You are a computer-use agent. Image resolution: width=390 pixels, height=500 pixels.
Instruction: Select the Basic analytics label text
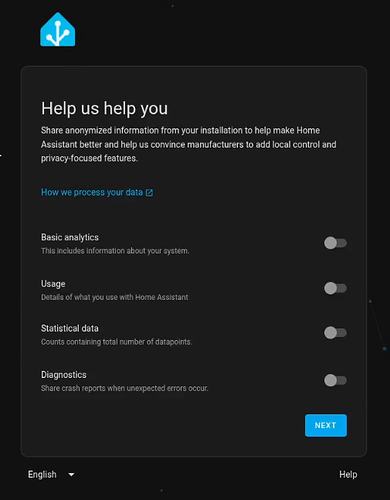point(70,237)
